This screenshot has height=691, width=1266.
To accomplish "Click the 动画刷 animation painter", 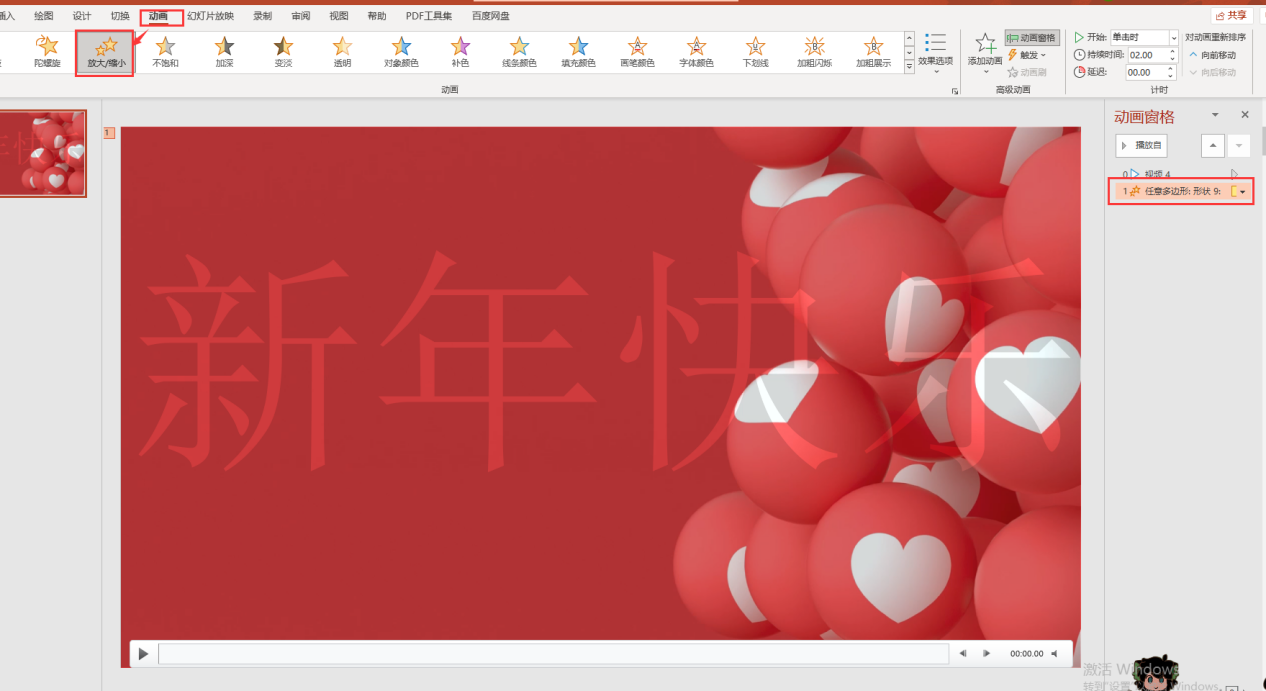I will pyautogui.click(x=1027, y=72).
